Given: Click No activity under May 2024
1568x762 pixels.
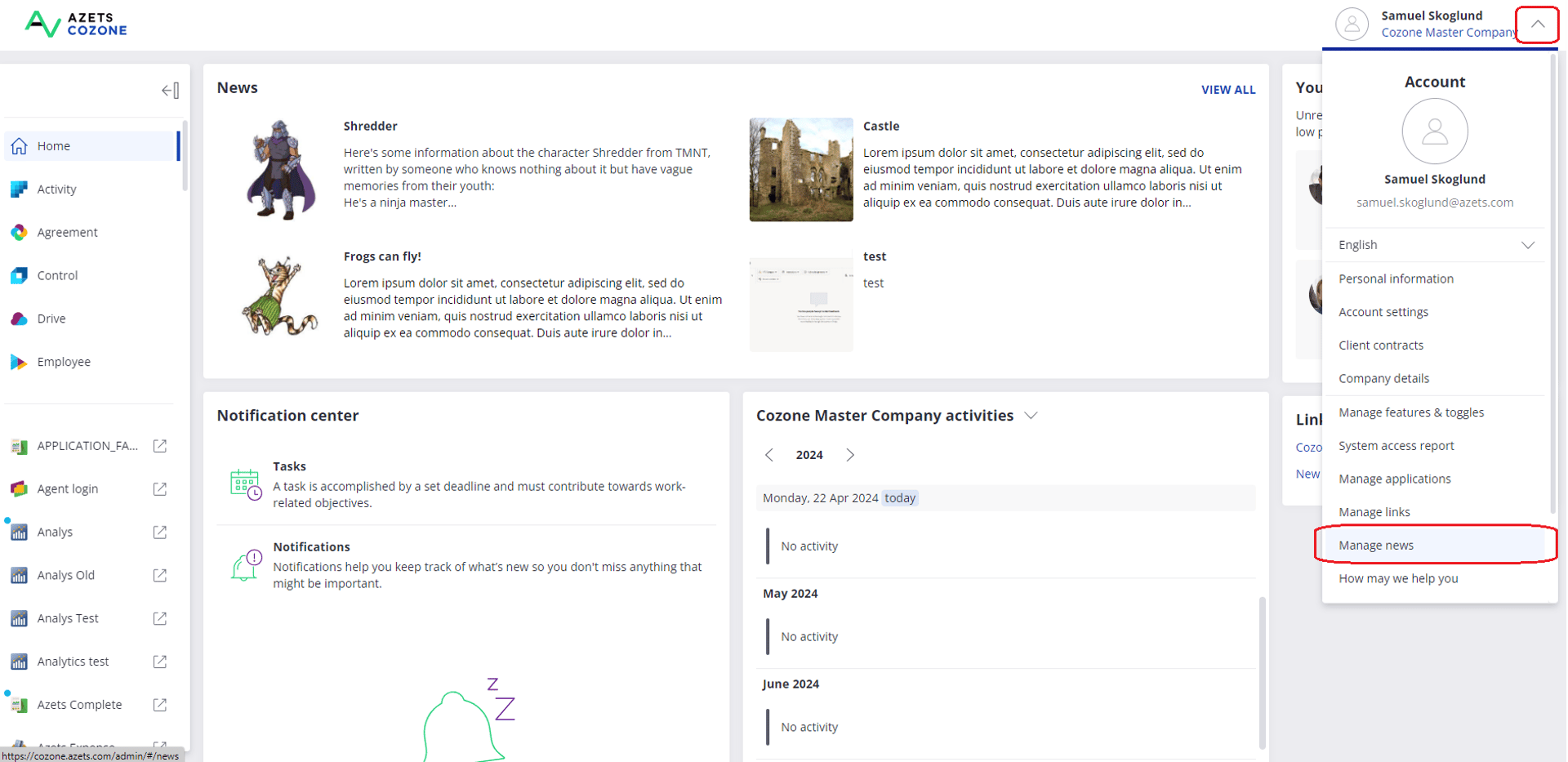Looking at the screenshot, I should coord(809,637).
